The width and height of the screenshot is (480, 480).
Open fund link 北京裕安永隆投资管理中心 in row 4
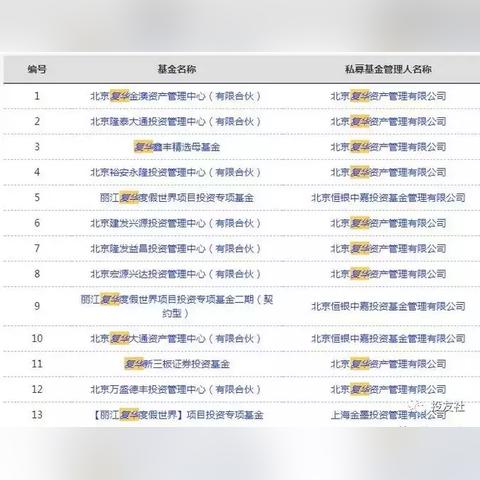176,172
